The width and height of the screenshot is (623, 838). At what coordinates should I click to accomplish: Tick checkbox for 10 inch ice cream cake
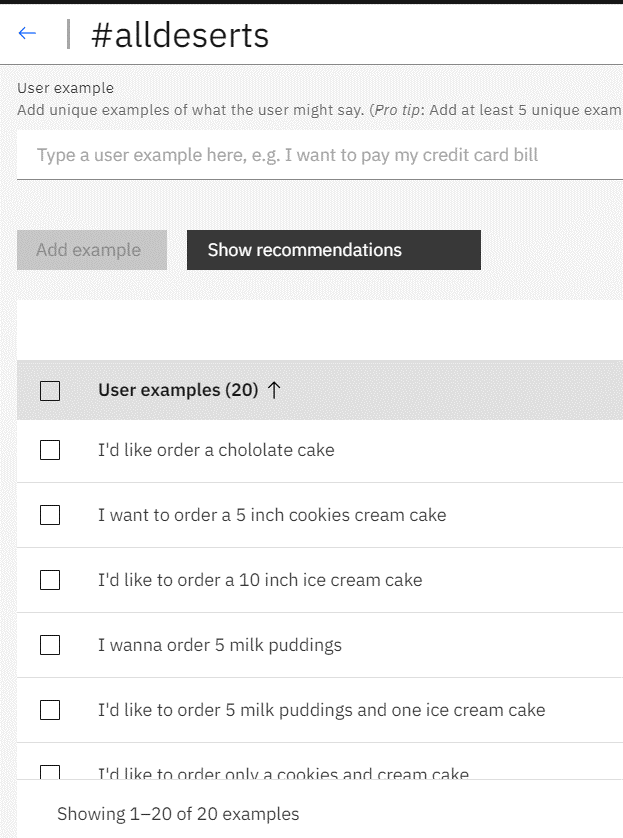50,580
